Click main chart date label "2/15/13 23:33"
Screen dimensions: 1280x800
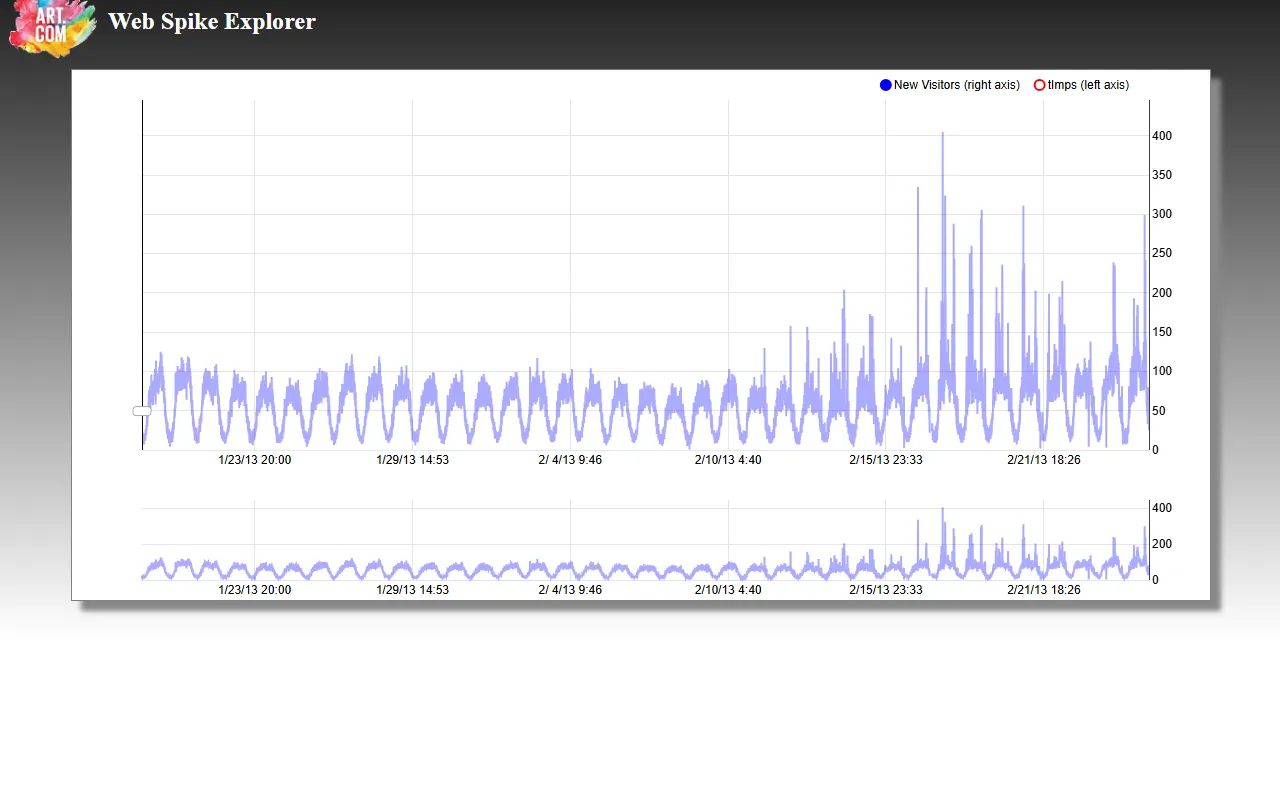coord(886,460)
